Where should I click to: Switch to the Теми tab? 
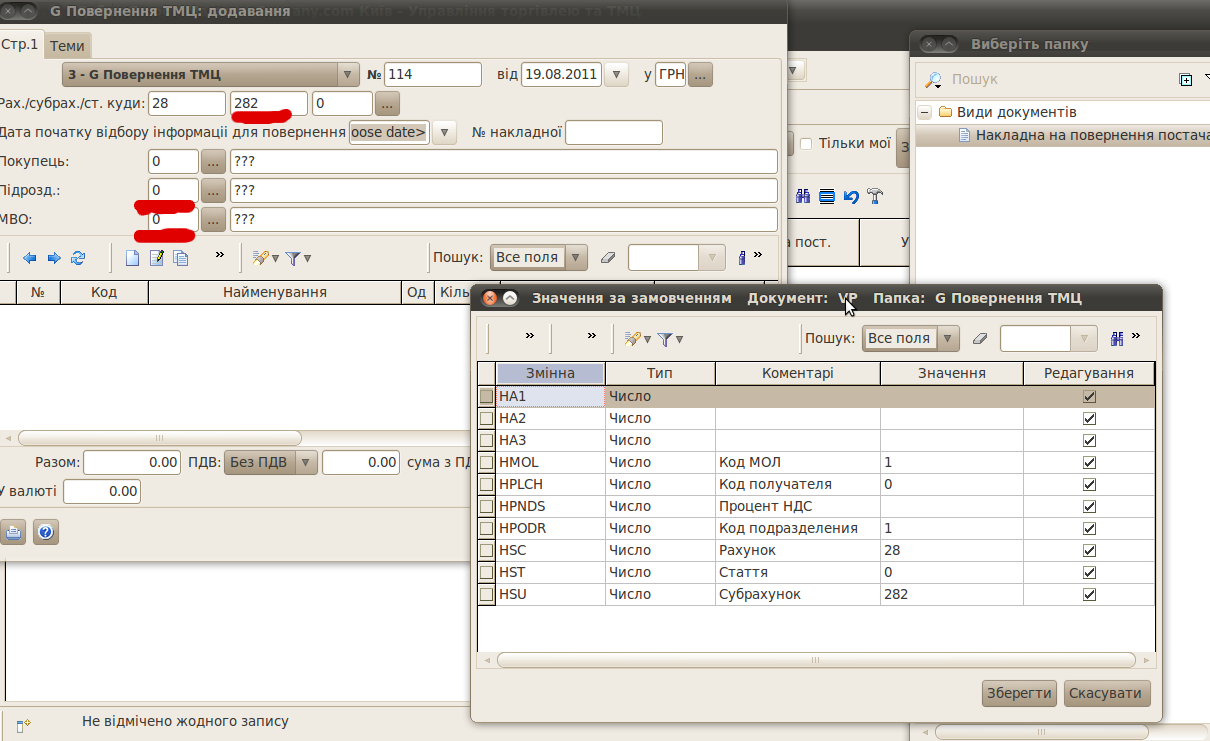pyautogui.click(x=67, y=45)
